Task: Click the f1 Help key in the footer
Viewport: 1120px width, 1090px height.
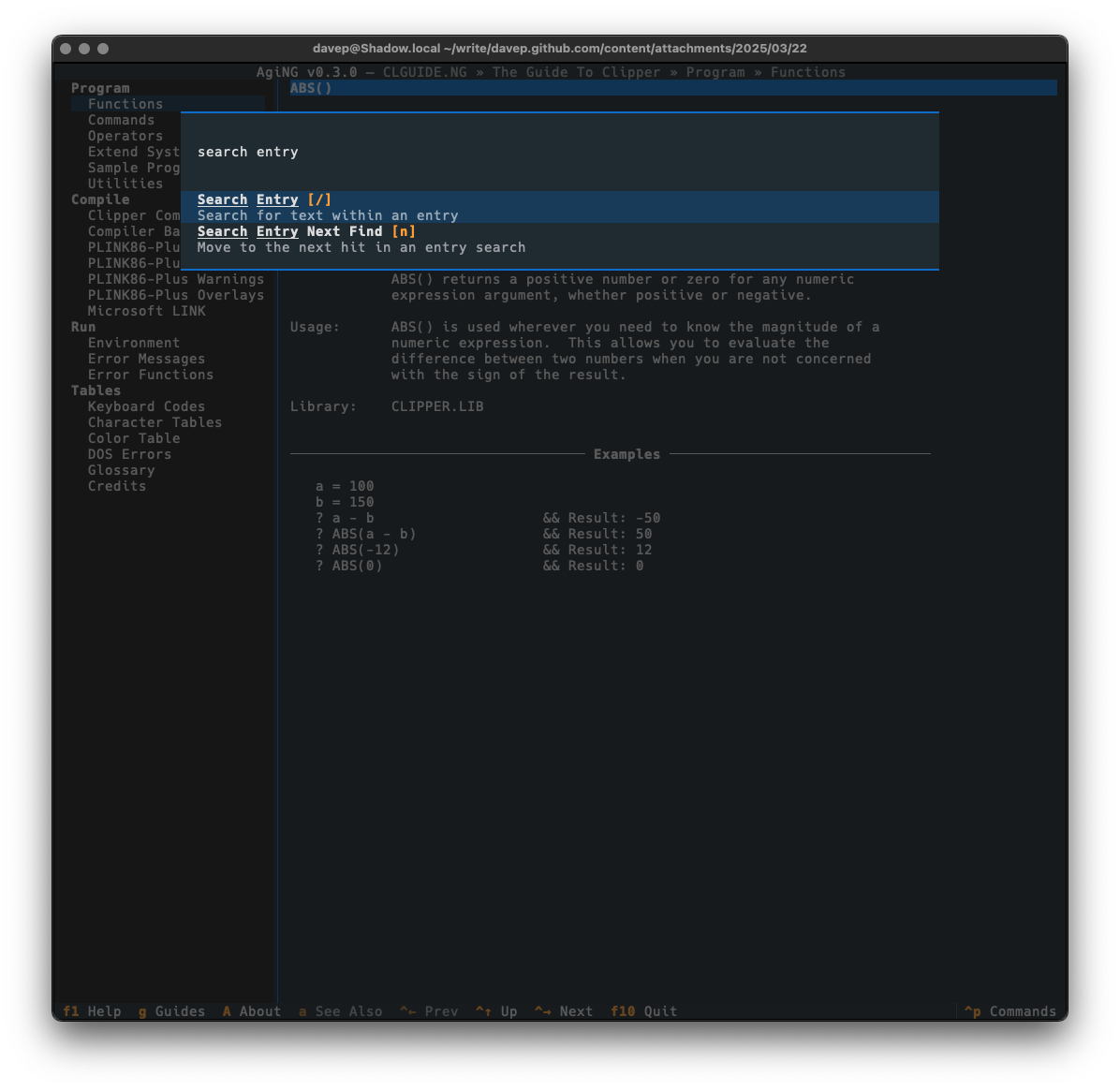Action: point(91,1011)
